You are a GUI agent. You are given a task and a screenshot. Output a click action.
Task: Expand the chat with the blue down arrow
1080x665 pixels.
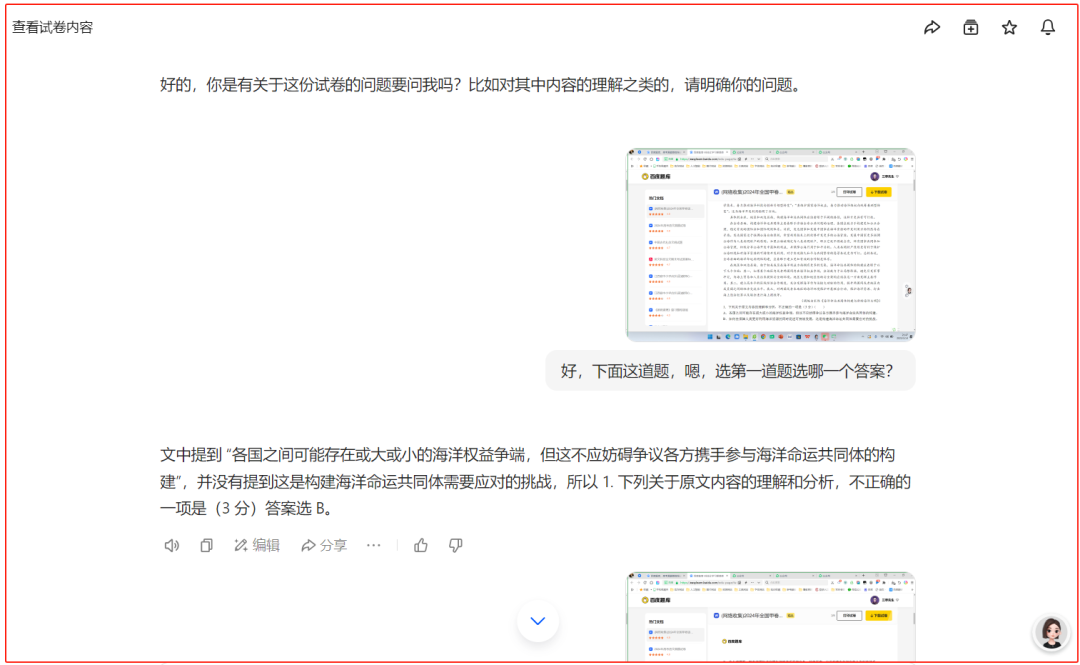pyautogui.click(x=537, y=620)
